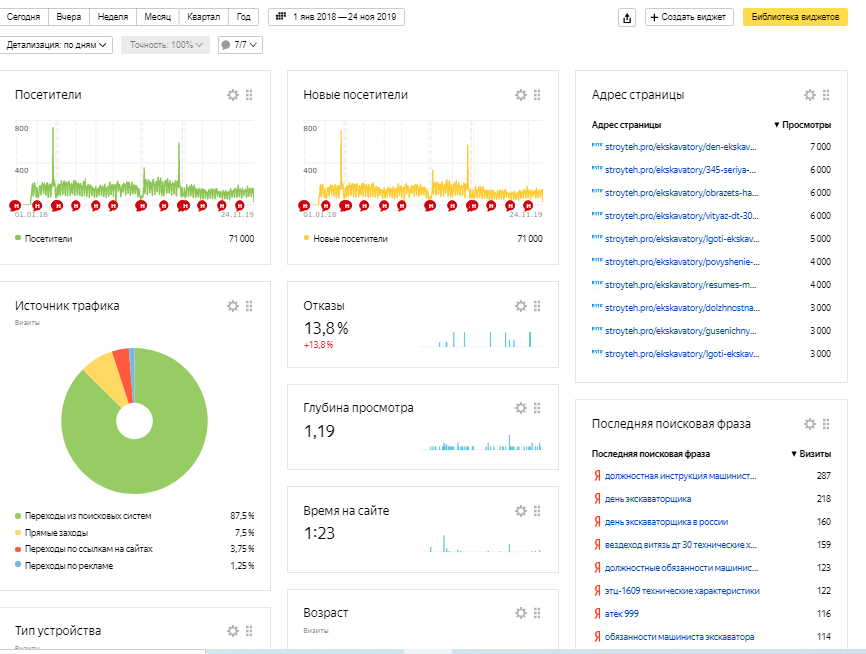This screenshot has width=866, height=654.
Task: Select the Квартал period tab
Action: (x=203, y=18)
